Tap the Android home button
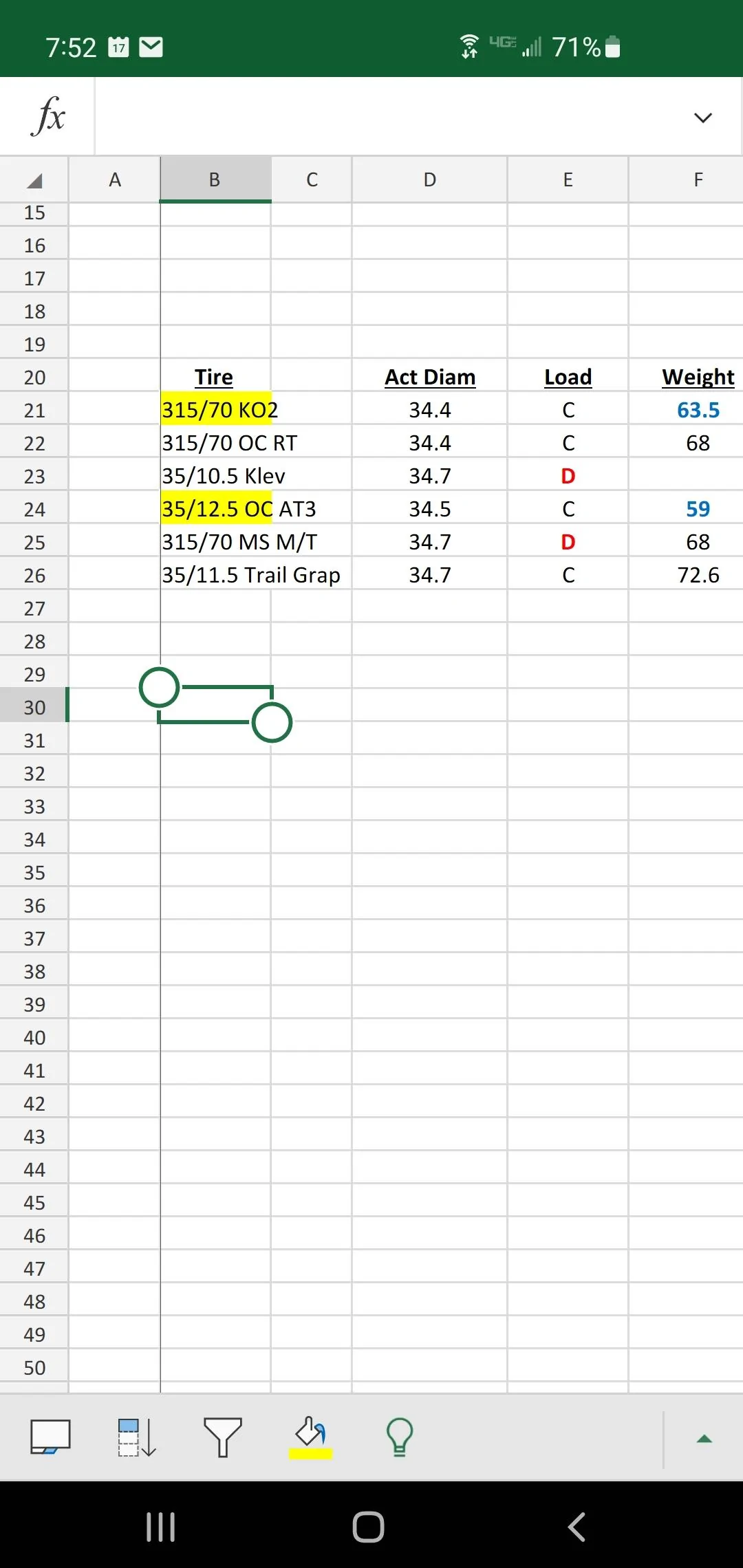The width and height of the screenshot is (743, 1568). click(x=368, y=1527)
